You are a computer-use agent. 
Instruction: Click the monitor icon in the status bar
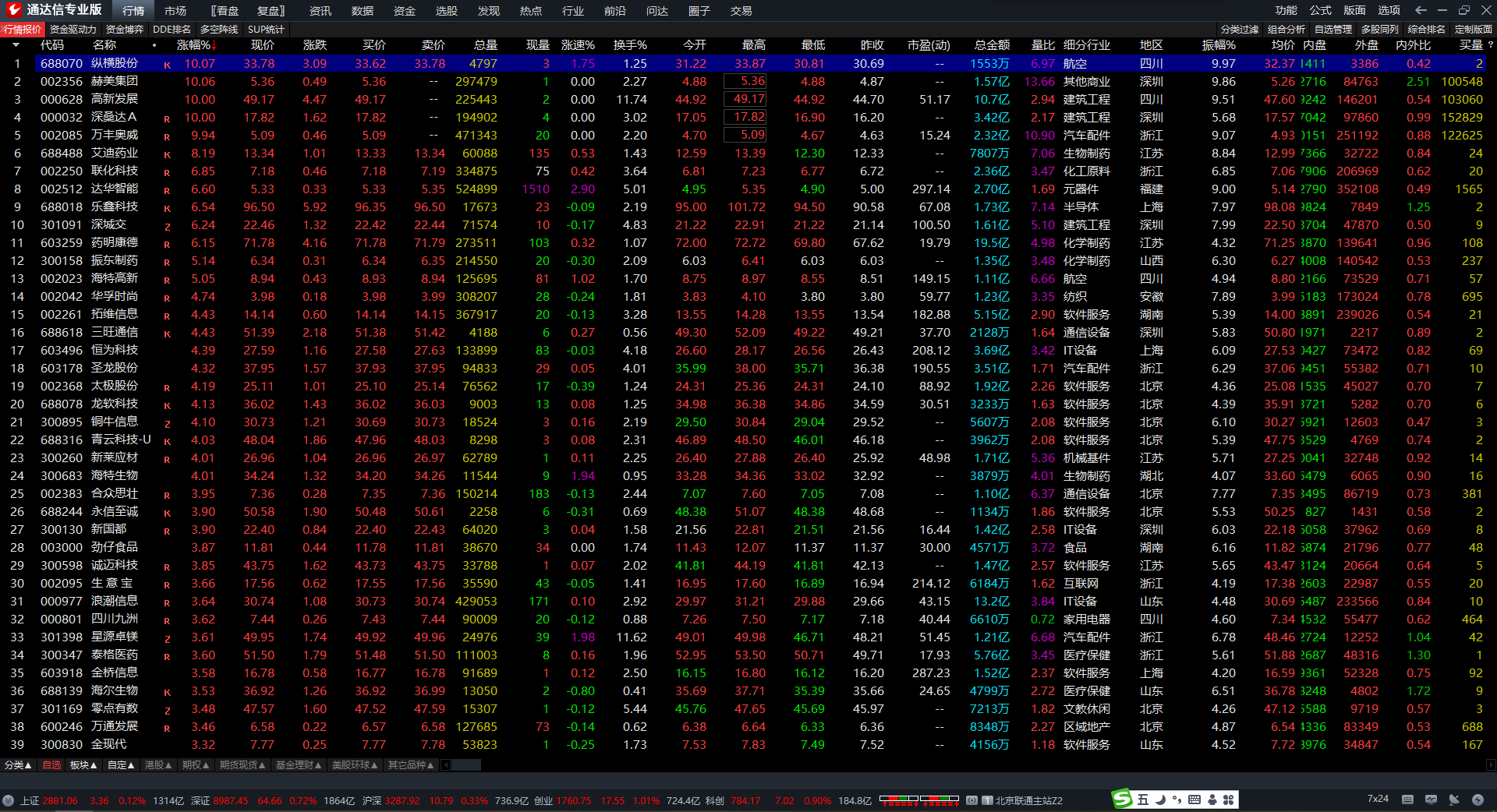coord(1431,800)
